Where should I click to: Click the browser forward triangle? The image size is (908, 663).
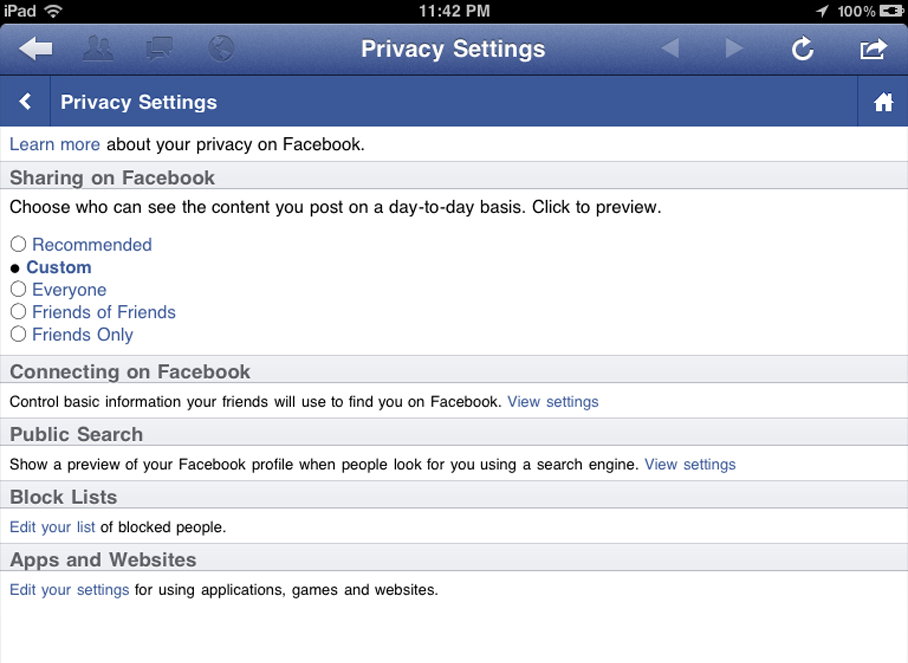coord(734,49)
